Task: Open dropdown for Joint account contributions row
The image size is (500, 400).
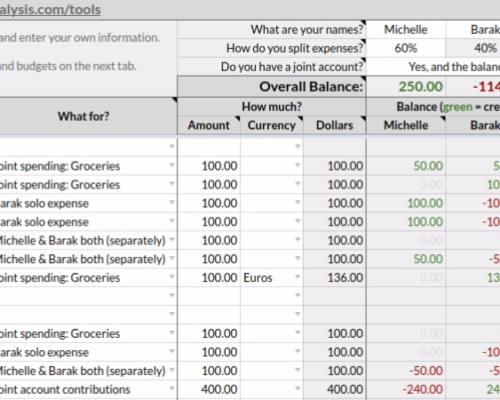Action: pos(172,388)
